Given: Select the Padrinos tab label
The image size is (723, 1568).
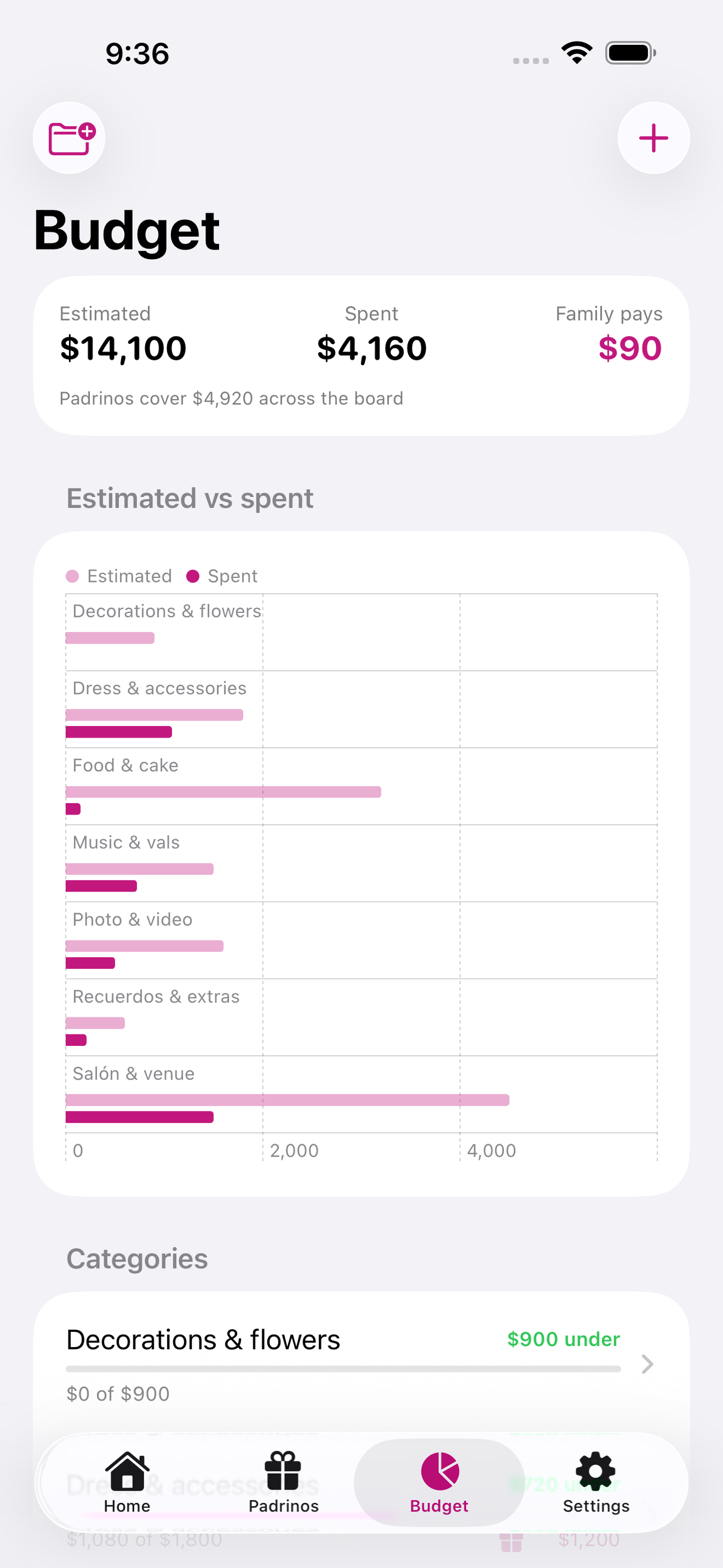Looking at the screenshot, I should [284, 1506].
